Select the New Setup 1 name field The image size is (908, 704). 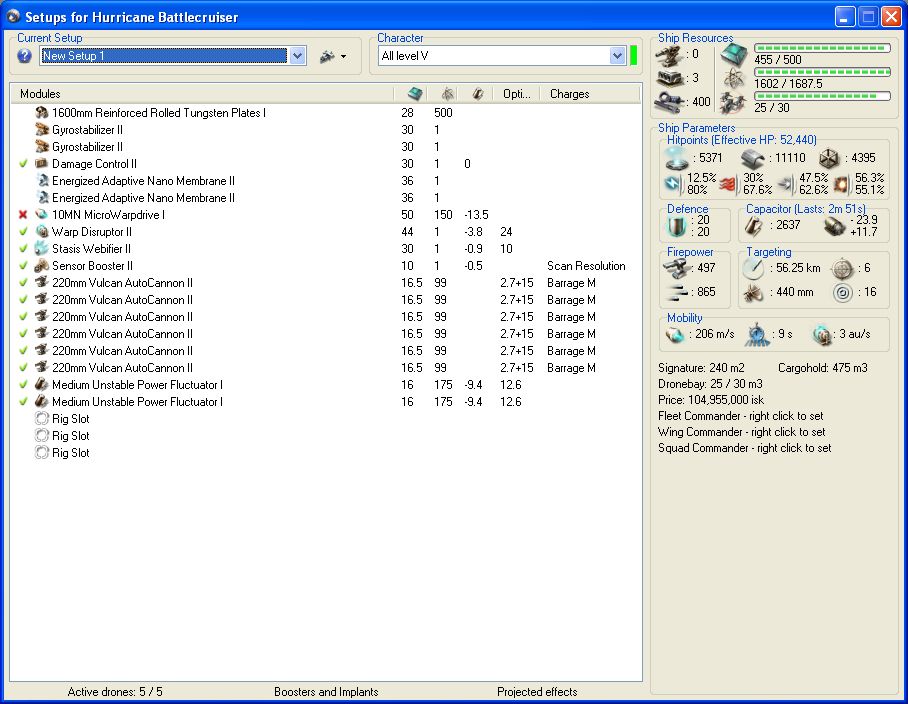pyautogui.click(x=164, y=56)
